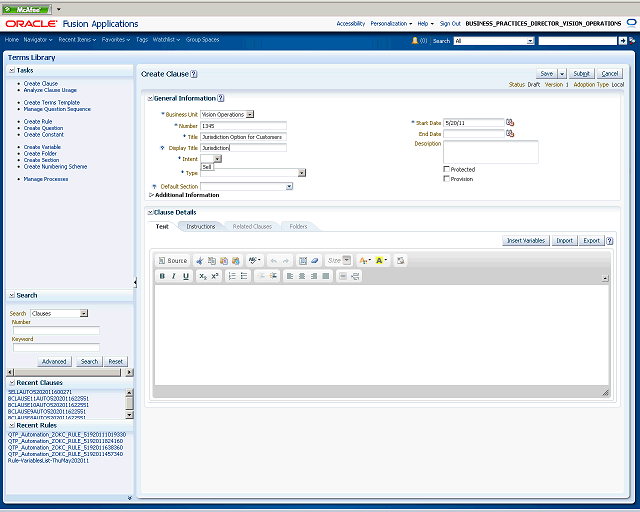
Task: Click the Cut icon in editor toolbar
Action: click(x=200, y=260)
